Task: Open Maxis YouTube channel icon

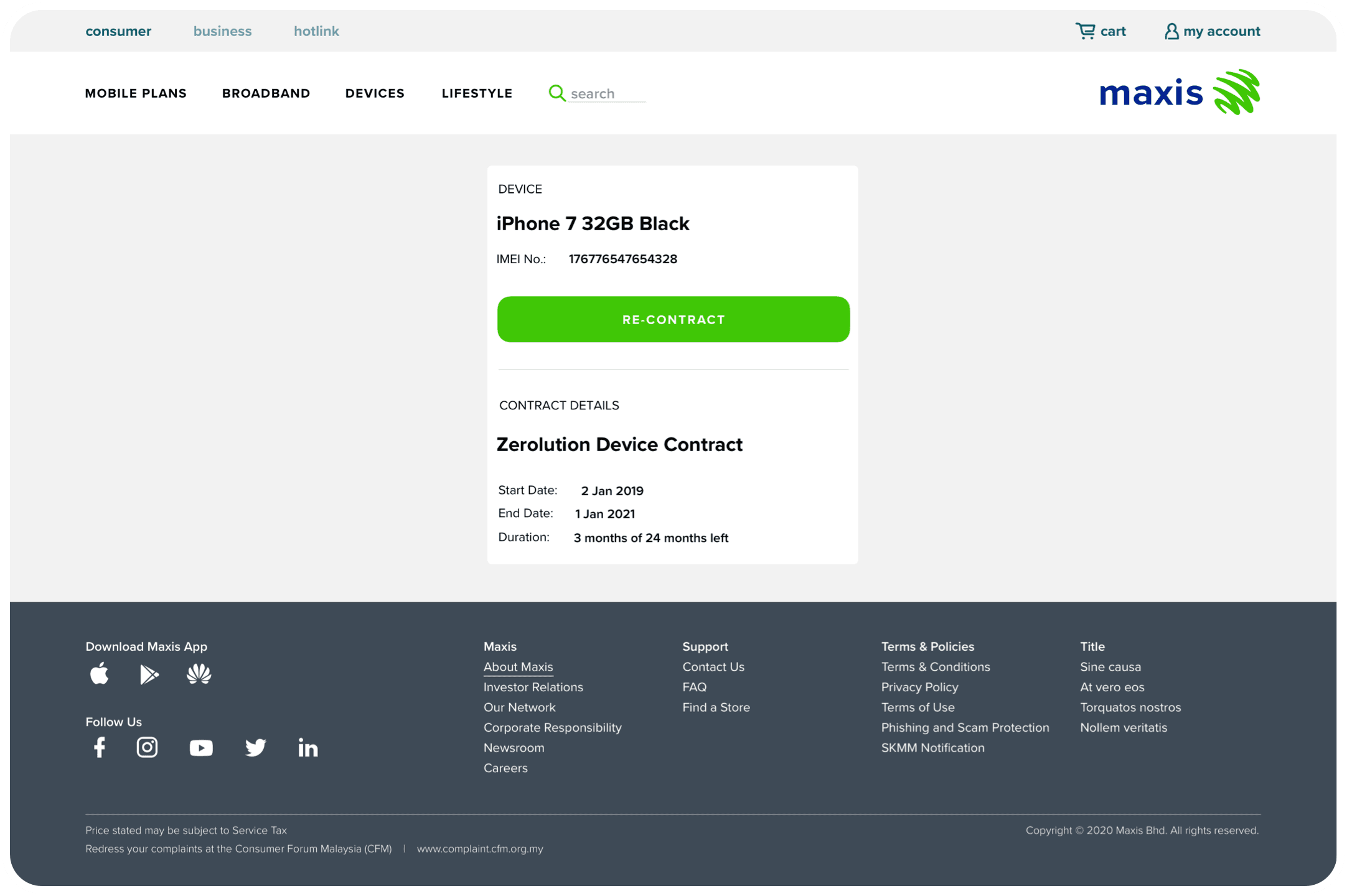Action: [x=201, y=748]
